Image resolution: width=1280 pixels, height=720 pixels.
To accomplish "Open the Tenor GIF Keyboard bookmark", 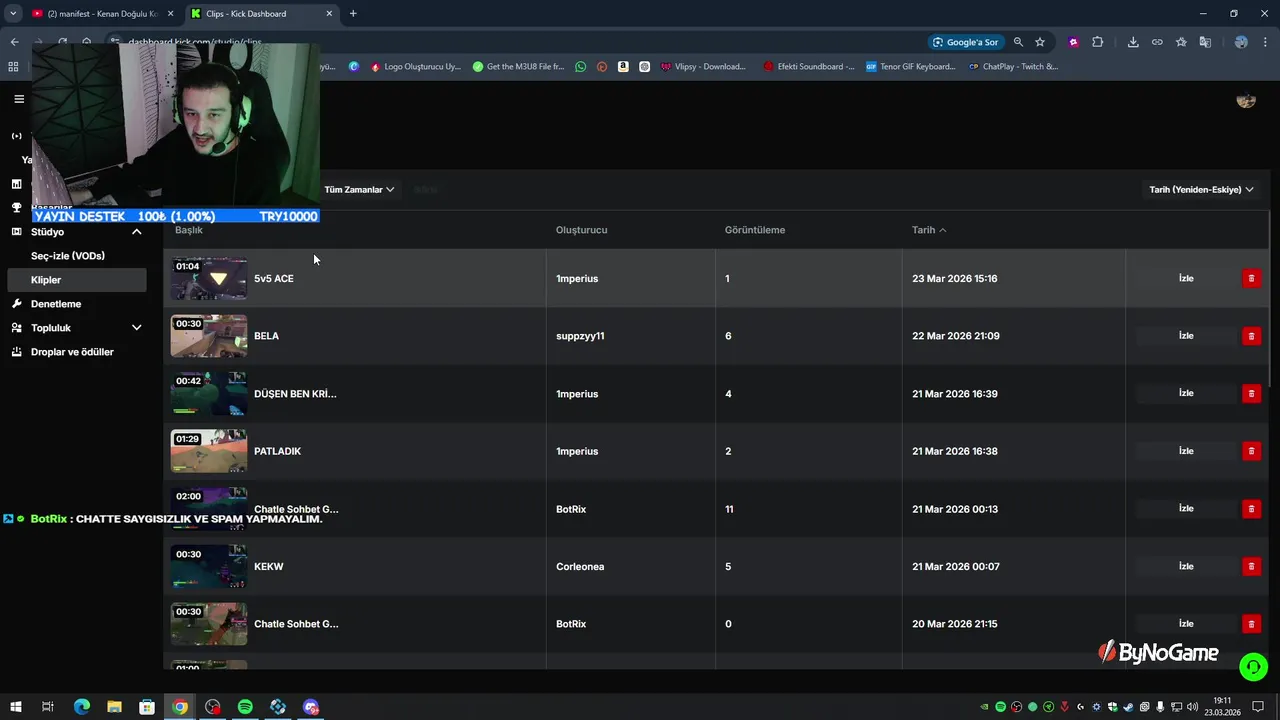I will pos(911,67).
